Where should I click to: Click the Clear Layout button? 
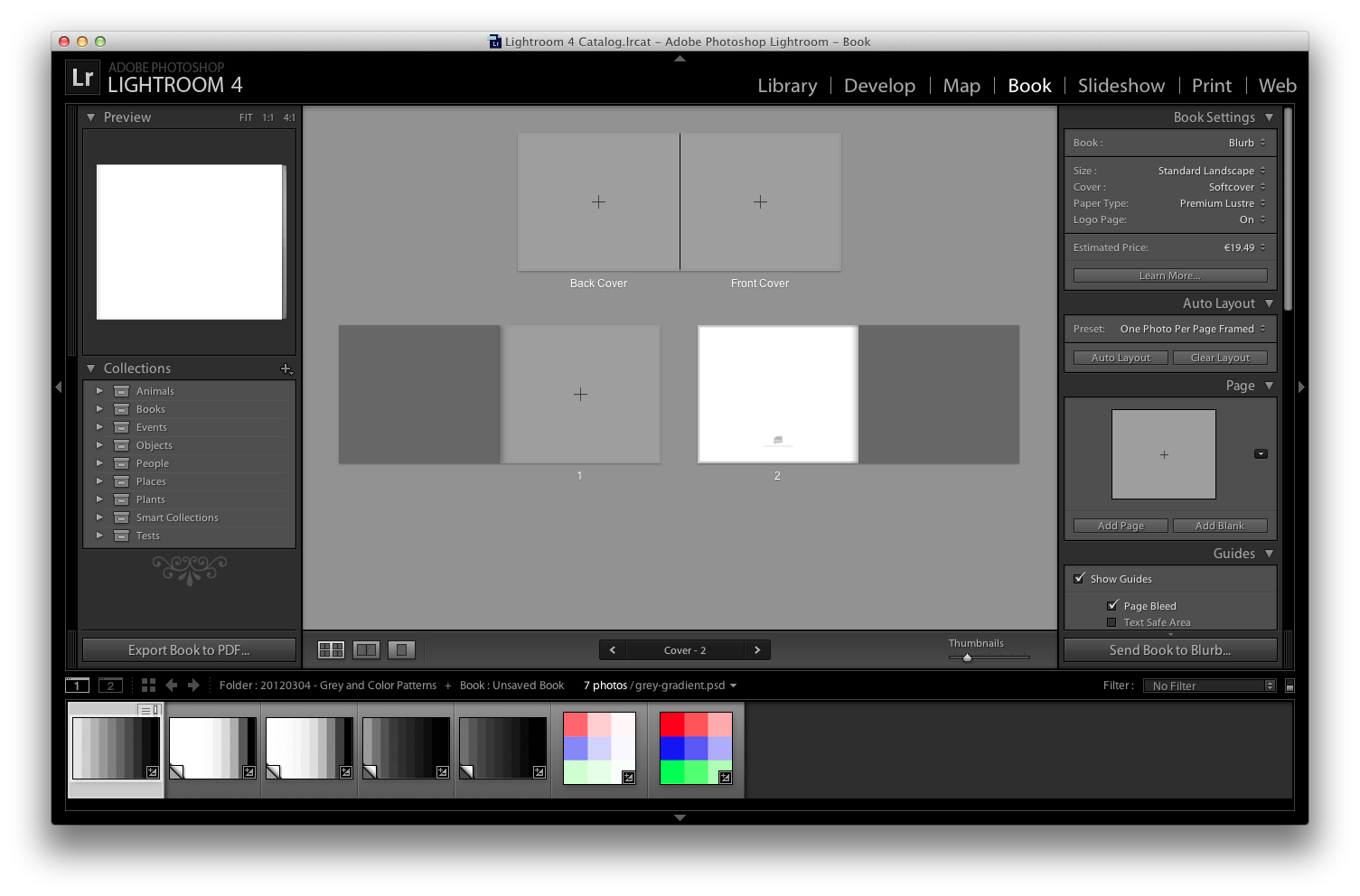(x=1220, y=358)
